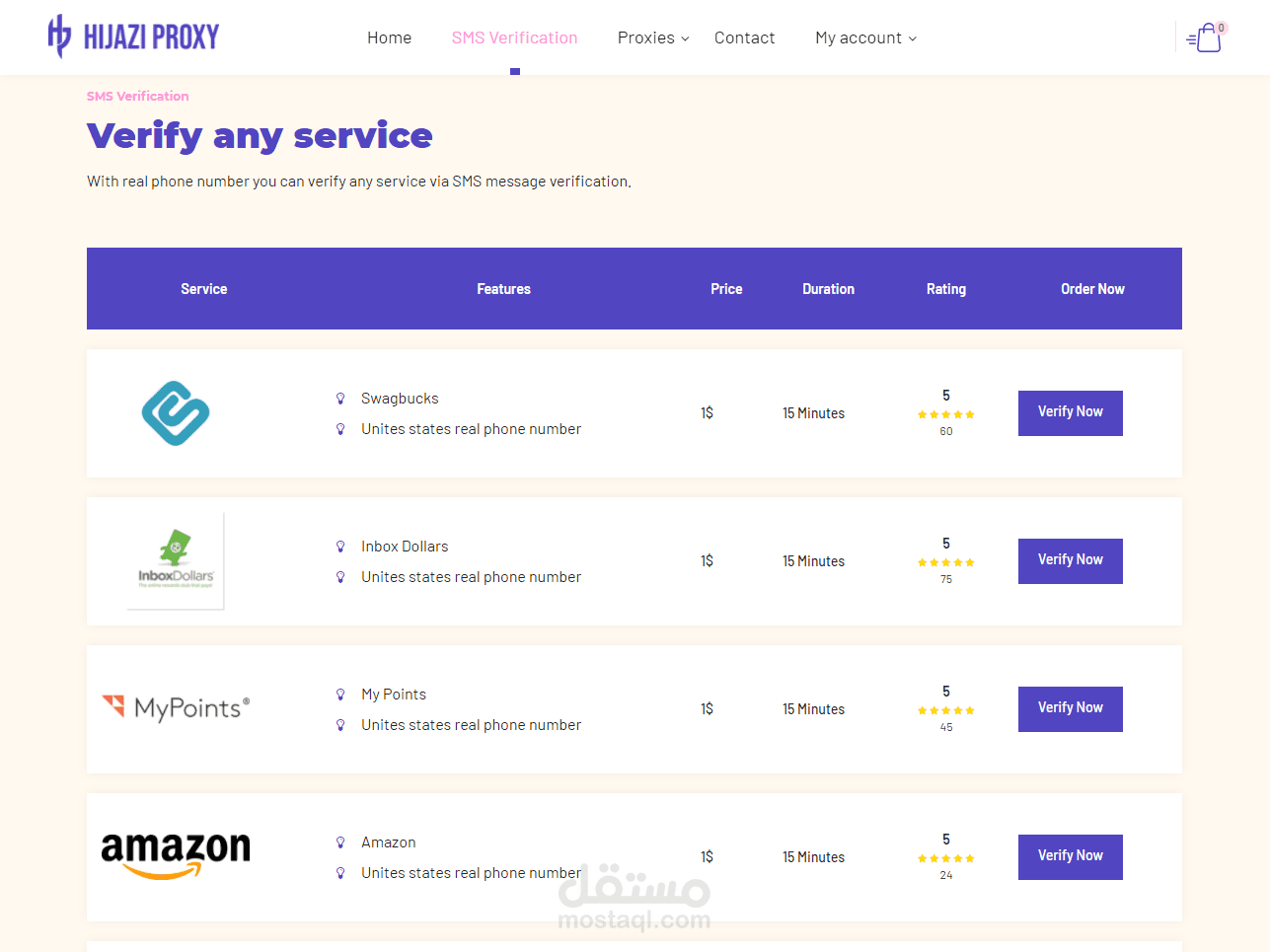The image size is (1270, 952).
Task: Click the lightbulb icon beside Amazon text
Action: (x=340, y=842)
